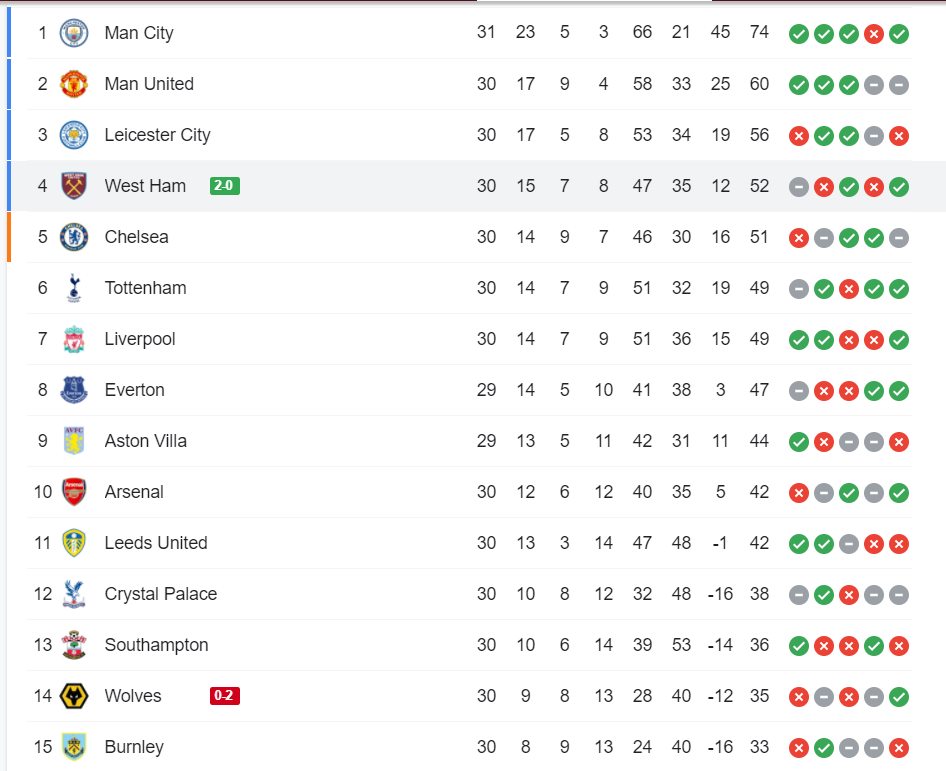The width and height of the screenshot is (946, 771).
Task: Click the Man City club crest
Action: [x=74, y=33]
